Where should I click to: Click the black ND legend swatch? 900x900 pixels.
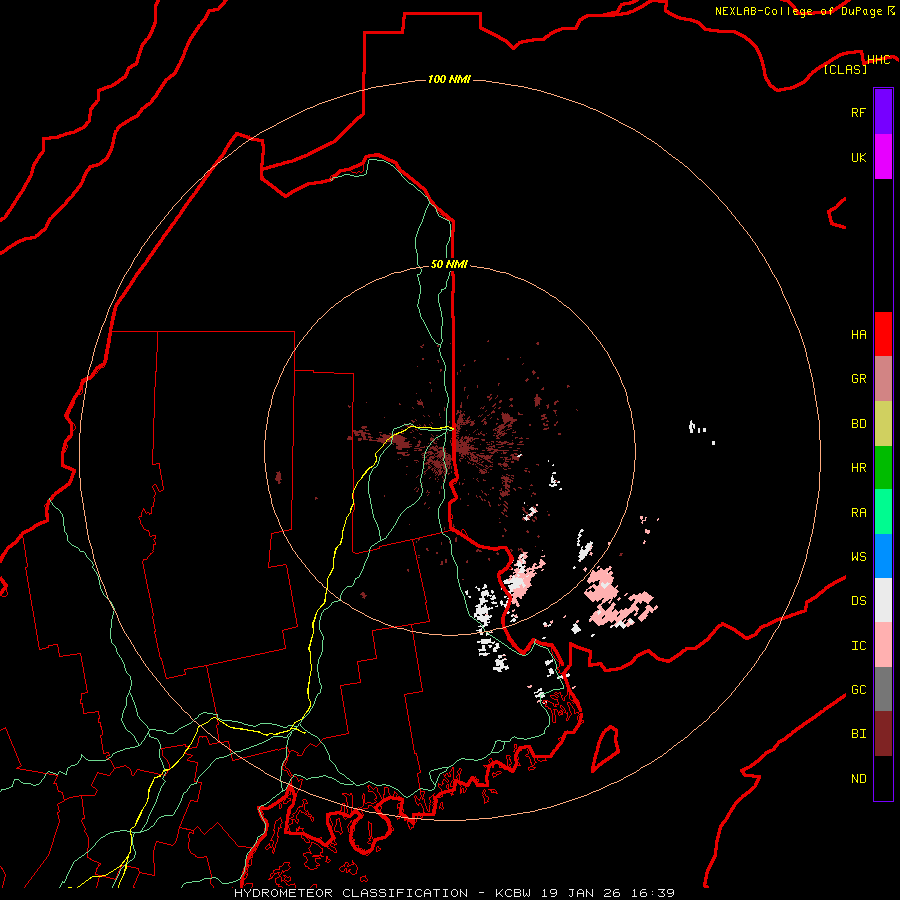coord(883,778)
